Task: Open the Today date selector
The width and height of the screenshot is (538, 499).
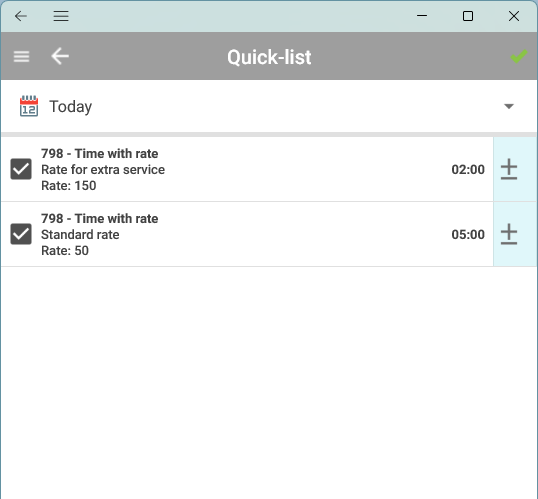Action: [x=269, y=106]
